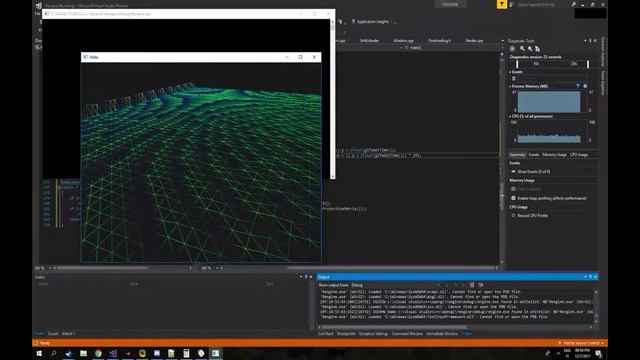Click the right diagnostic timeline handle
Screen dimensions: 640x360
coord(588,64)
